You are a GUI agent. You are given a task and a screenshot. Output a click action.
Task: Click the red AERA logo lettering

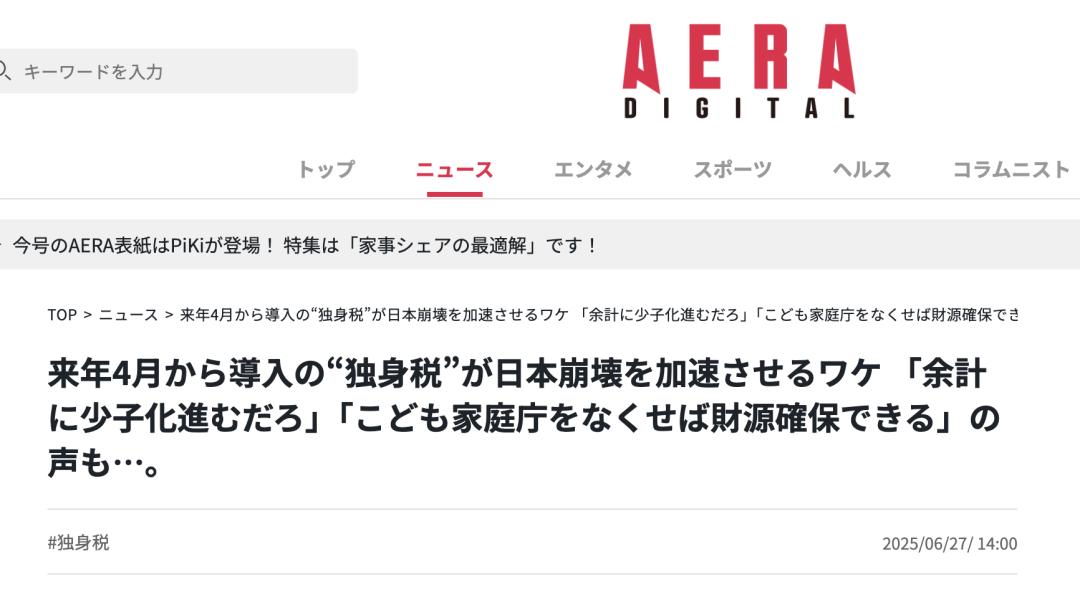point(738,58)
